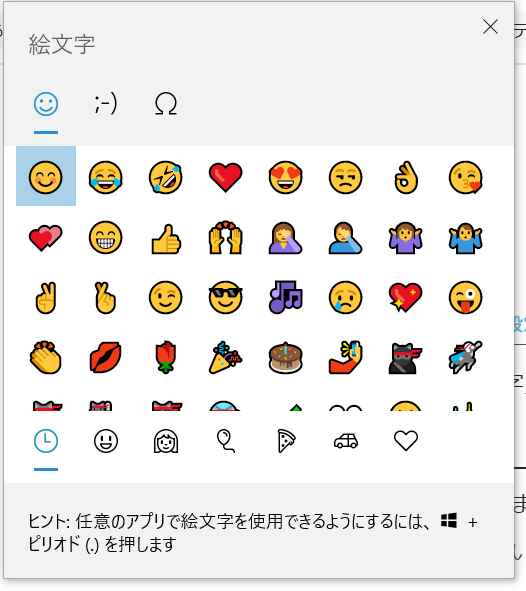The width and height of the screenshot is (526, 591).
Task: Select the red kiss mark lips emoji
Action: click(106, 357)
